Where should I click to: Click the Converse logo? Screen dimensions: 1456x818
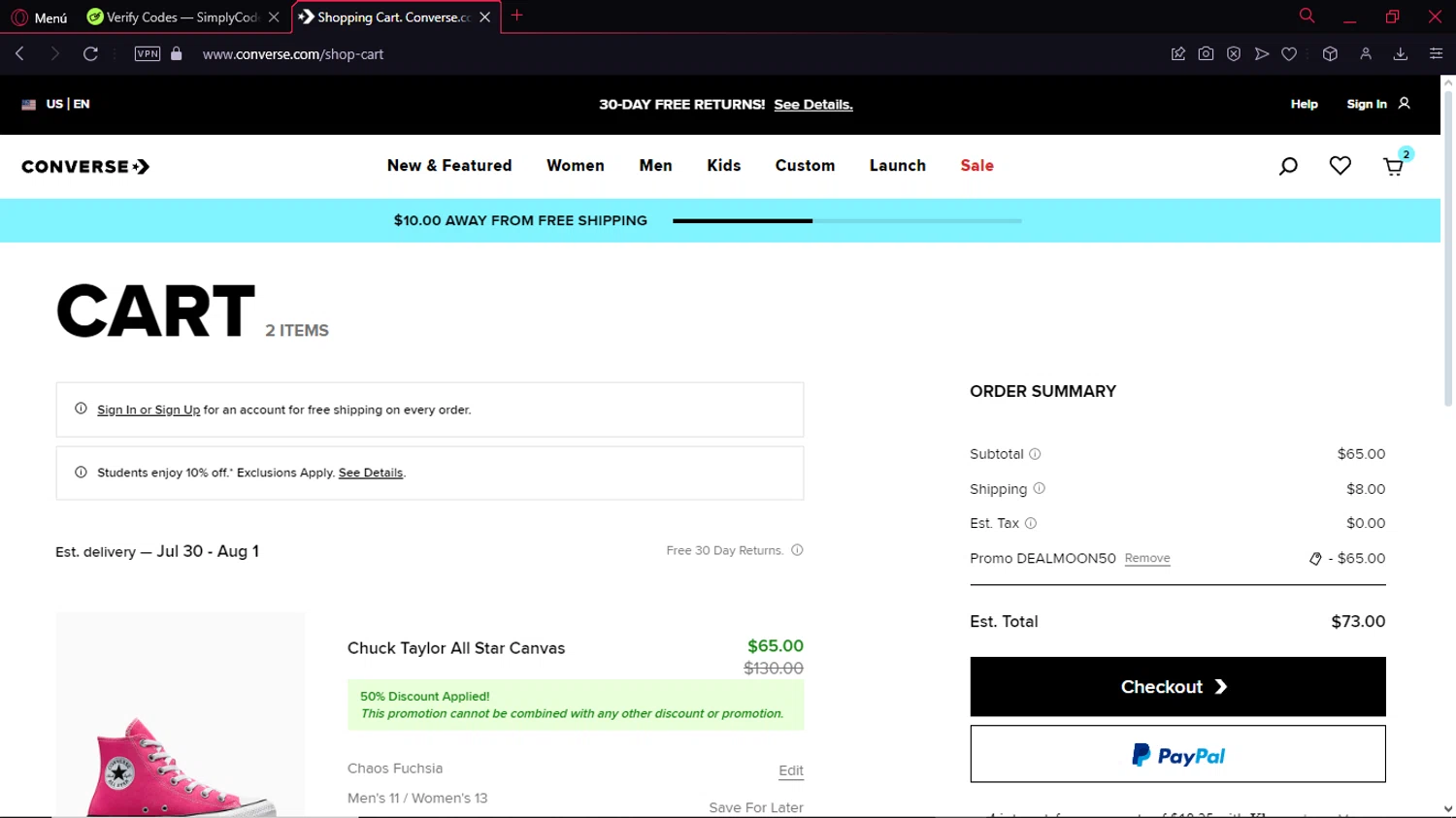click(85, 167)
